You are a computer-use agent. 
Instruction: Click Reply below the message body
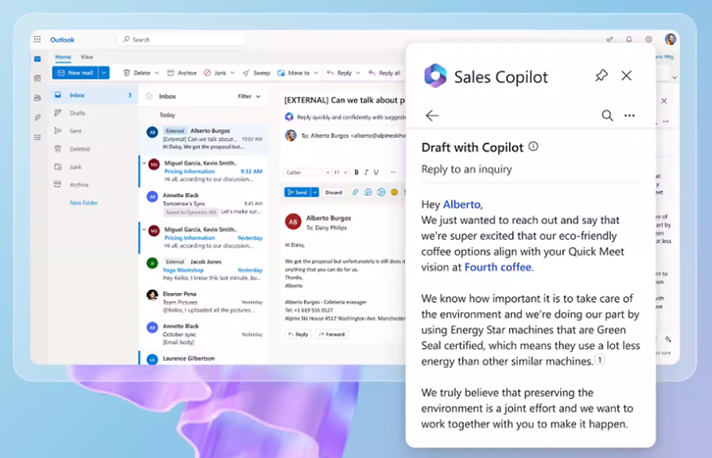pos(298,334)
